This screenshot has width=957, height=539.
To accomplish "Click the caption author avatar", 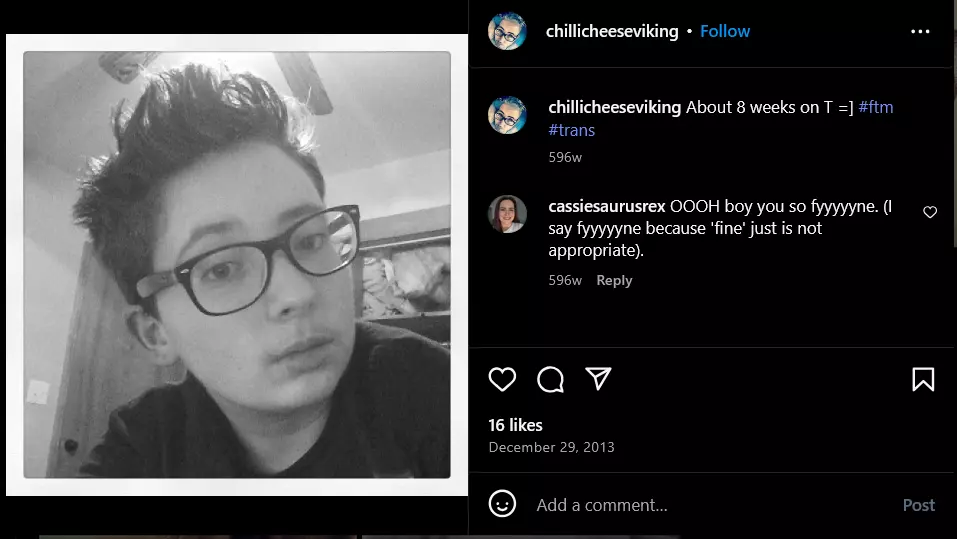I will [507, 115].
